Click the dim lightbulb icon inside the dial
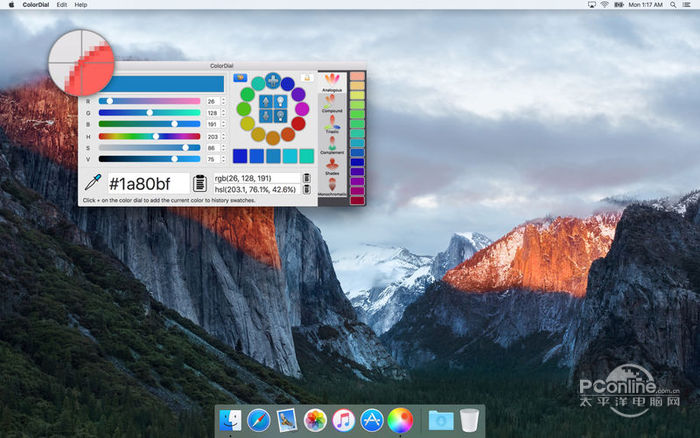The image size is (700, 438). [x=280, y=116]
